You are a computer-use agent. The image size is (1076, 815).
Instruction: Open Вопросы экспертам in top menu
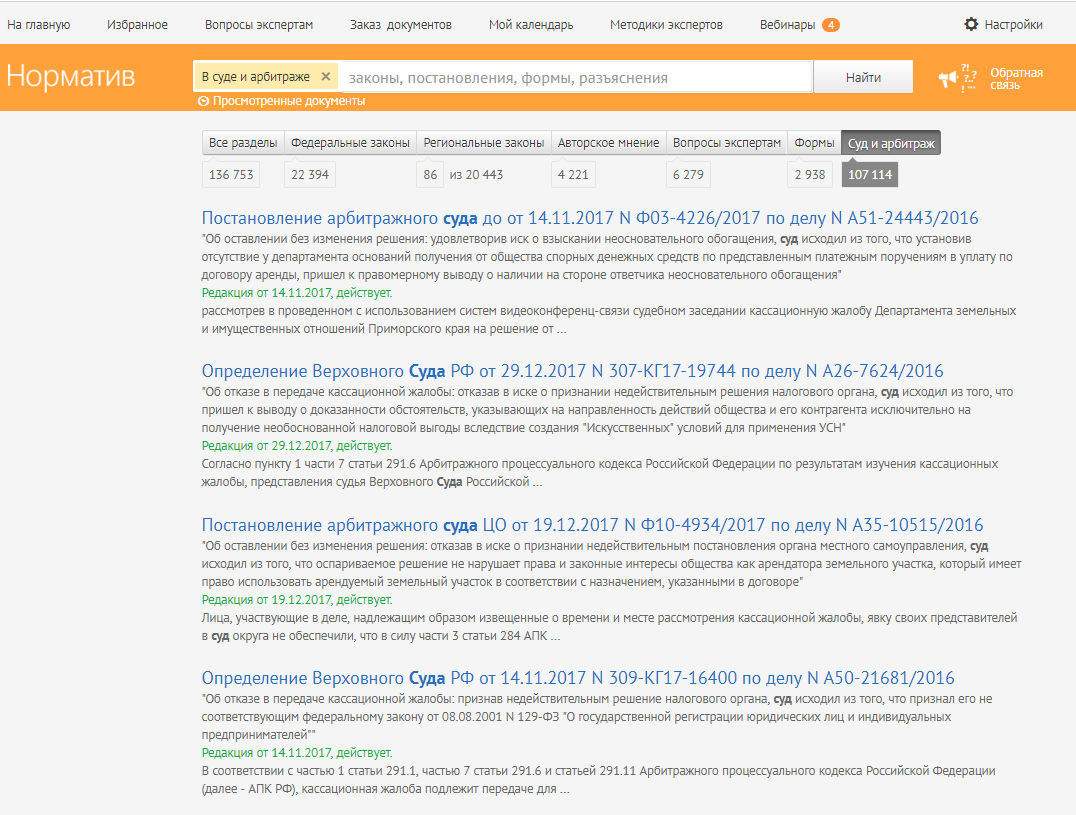259,25
